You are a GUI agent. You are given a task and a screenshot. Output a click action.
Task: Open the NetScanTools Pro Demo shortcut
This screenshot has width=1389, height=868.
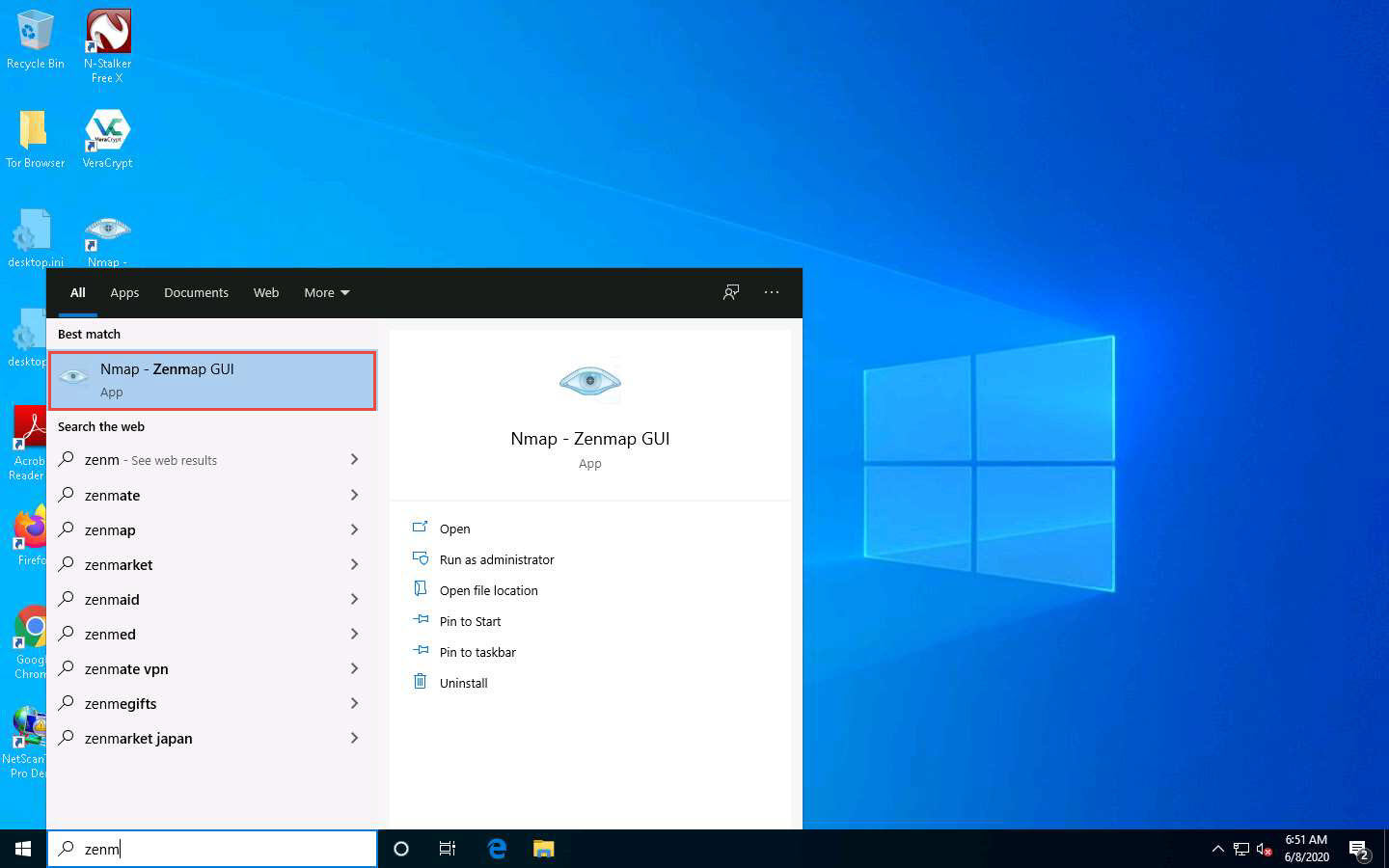(x=25, y=742)
